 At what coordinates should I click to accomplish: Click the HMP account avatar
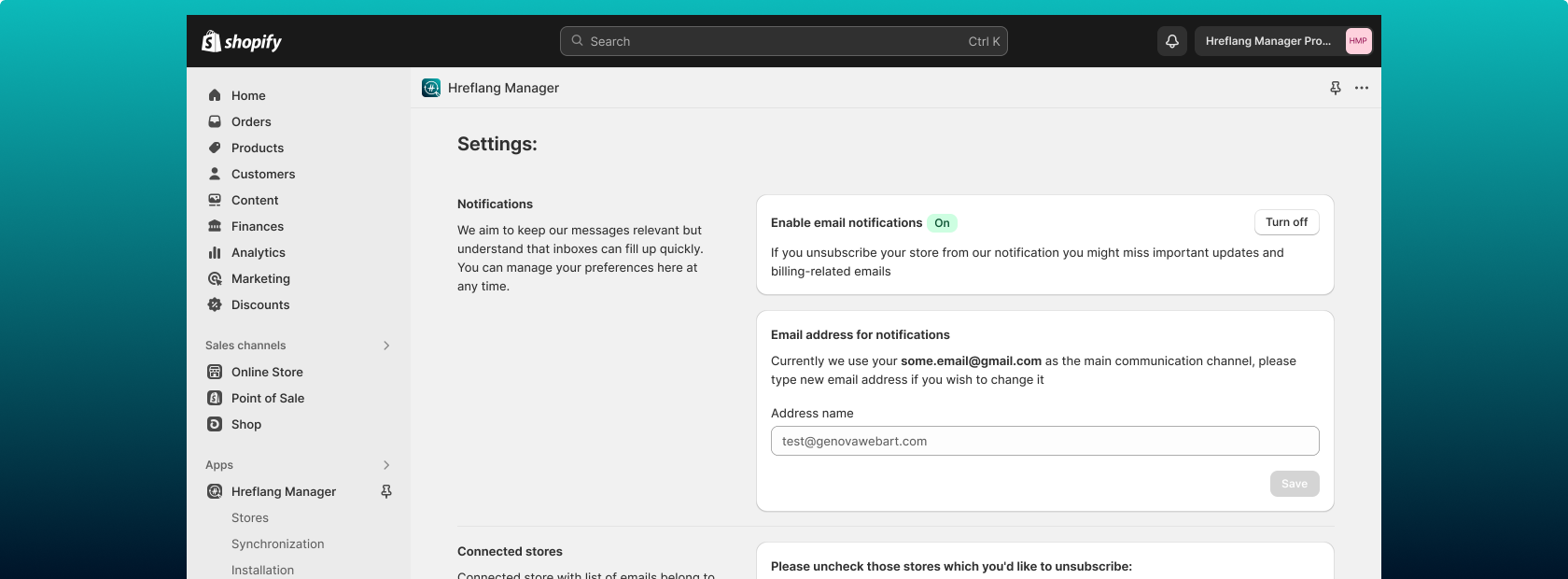(x=1358, y=41)
